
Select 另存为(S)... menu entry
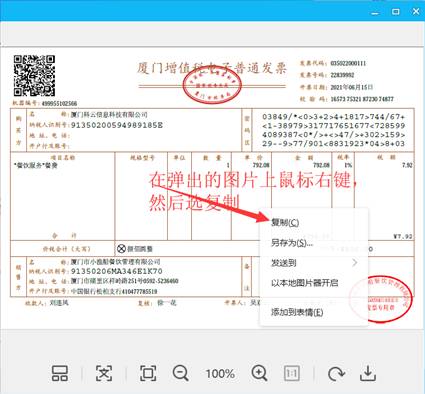point(314,243)
